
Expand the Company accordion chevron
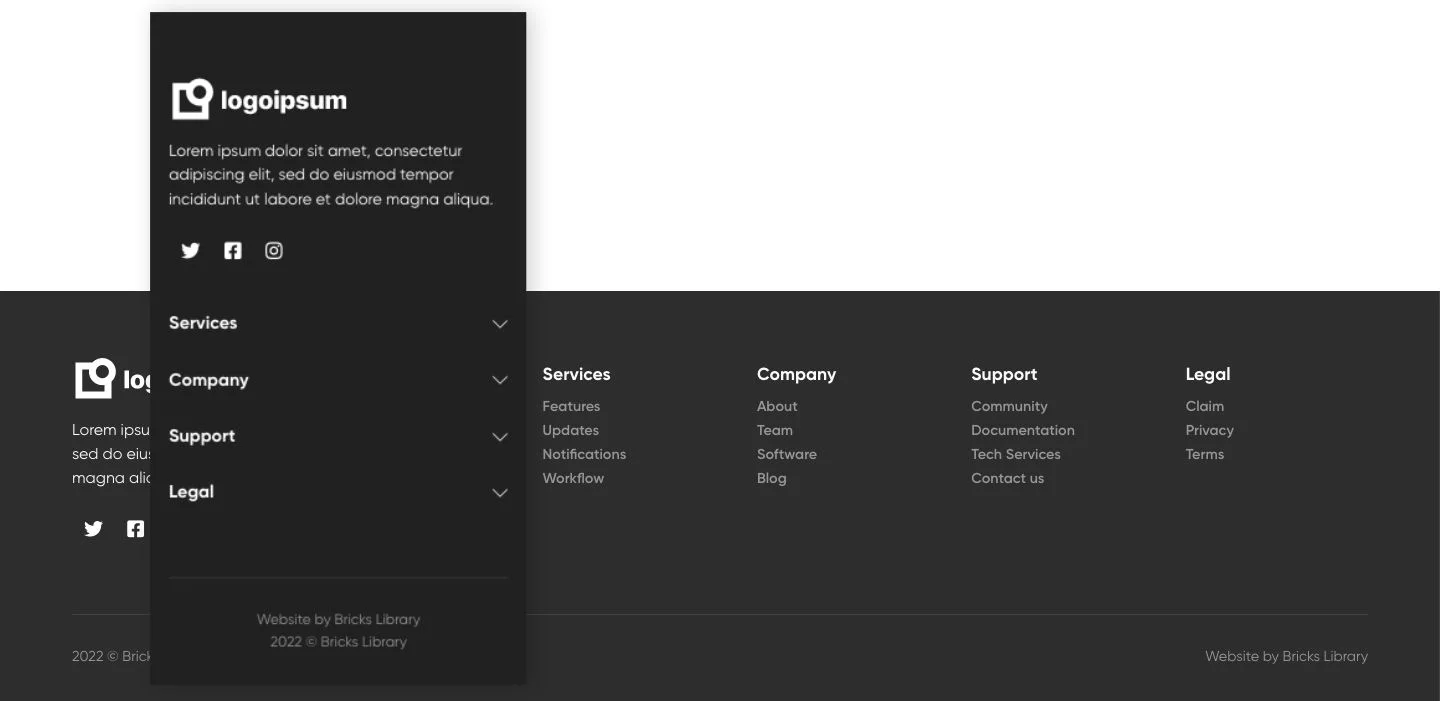(500, 380)
